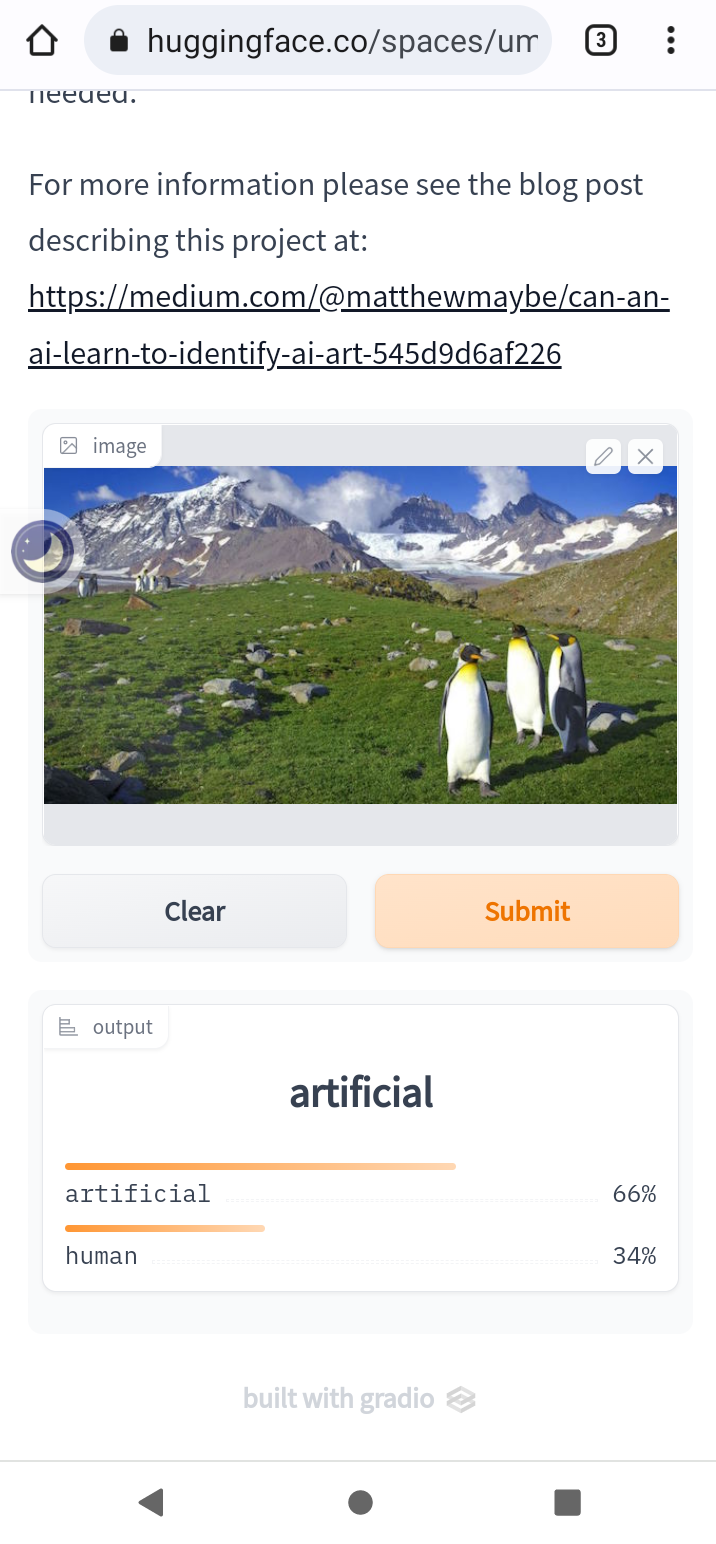Image resolution: width=716 pixels, height=1544 pixels.
Task: Open the medium.com blog post link
Action: tap(348, 325)
